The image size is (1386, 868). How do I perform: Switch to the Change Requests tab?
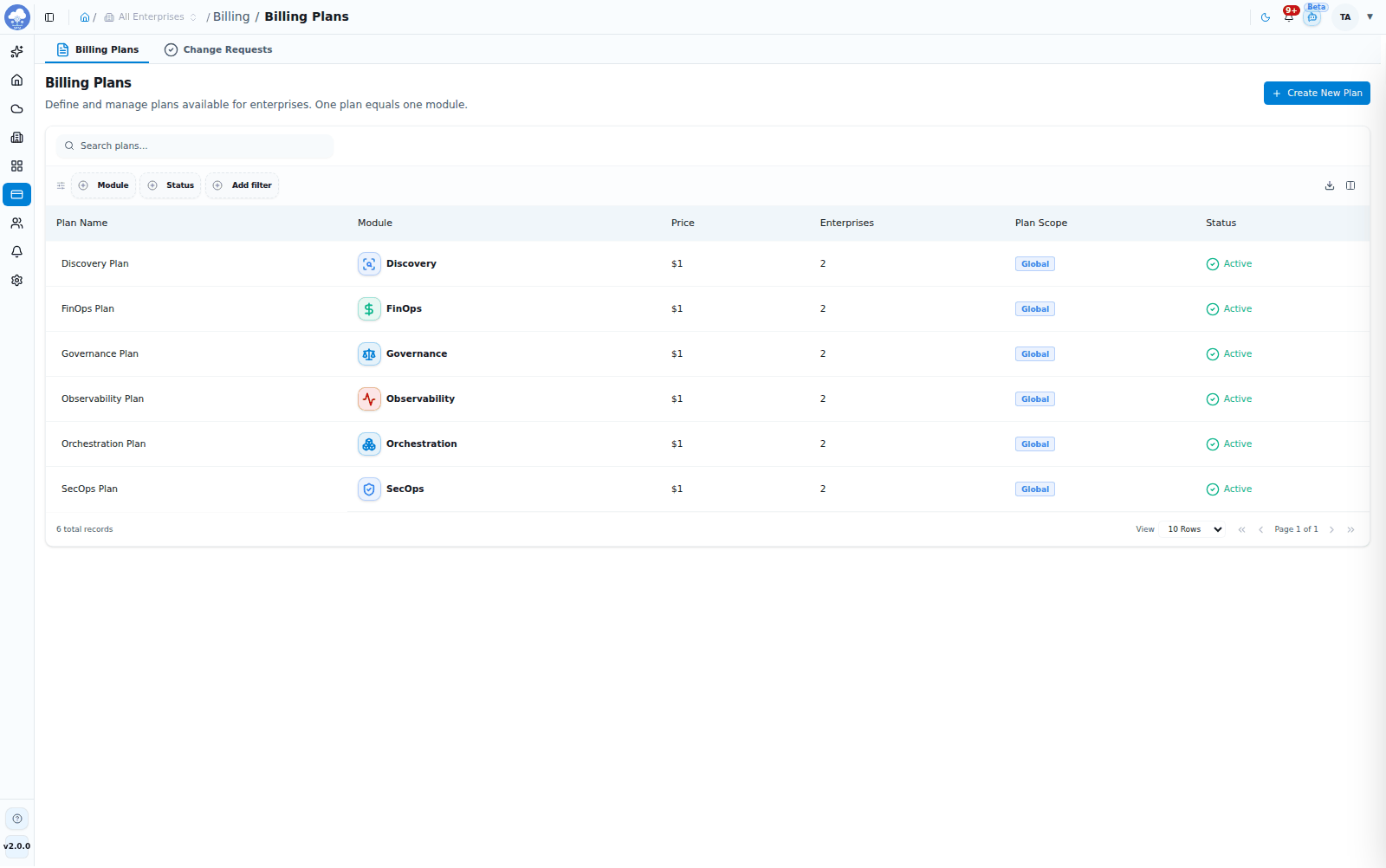pyautogui.click(x=218, y=49)
